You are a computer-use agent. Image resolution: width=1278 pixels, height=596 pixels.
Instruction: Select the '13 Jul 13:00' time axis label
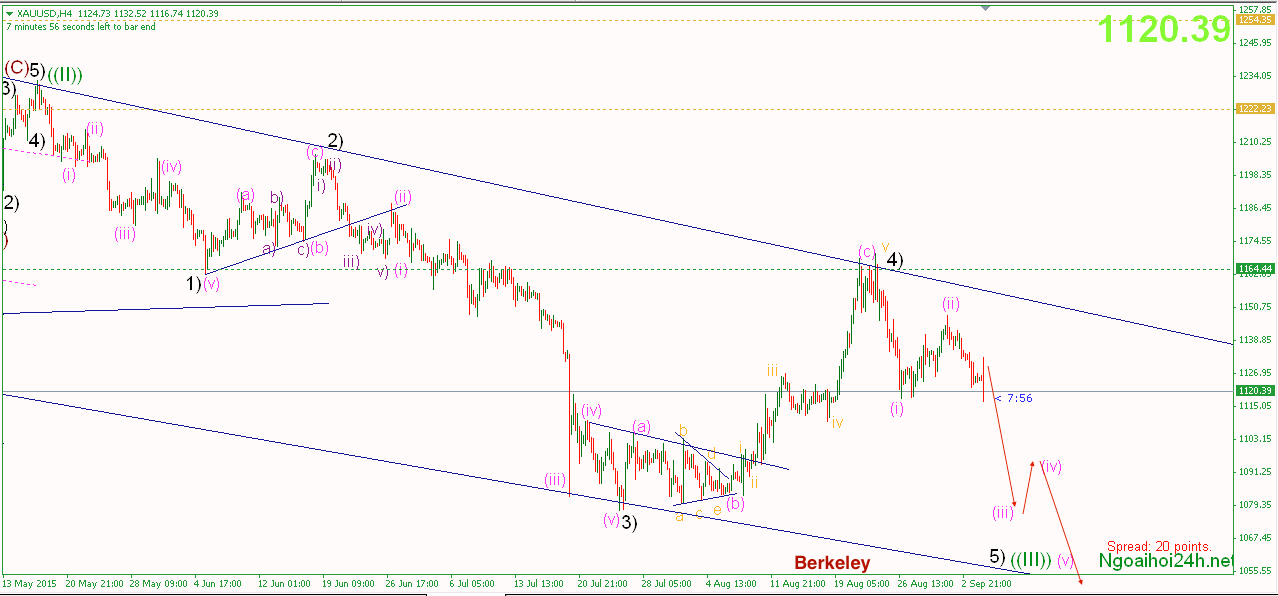[538, 581]
